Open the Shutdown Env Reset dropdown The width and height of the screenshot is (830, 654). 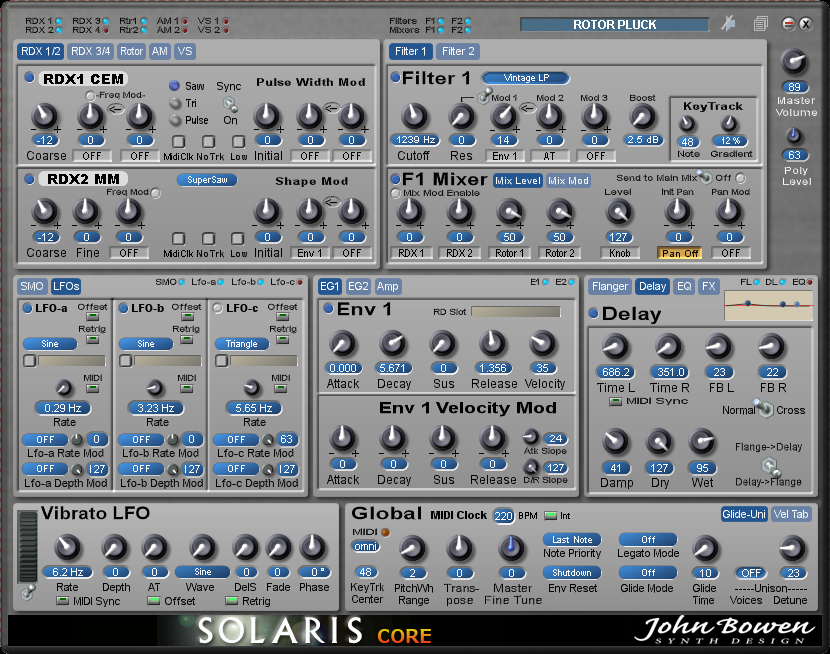point(572,573)
